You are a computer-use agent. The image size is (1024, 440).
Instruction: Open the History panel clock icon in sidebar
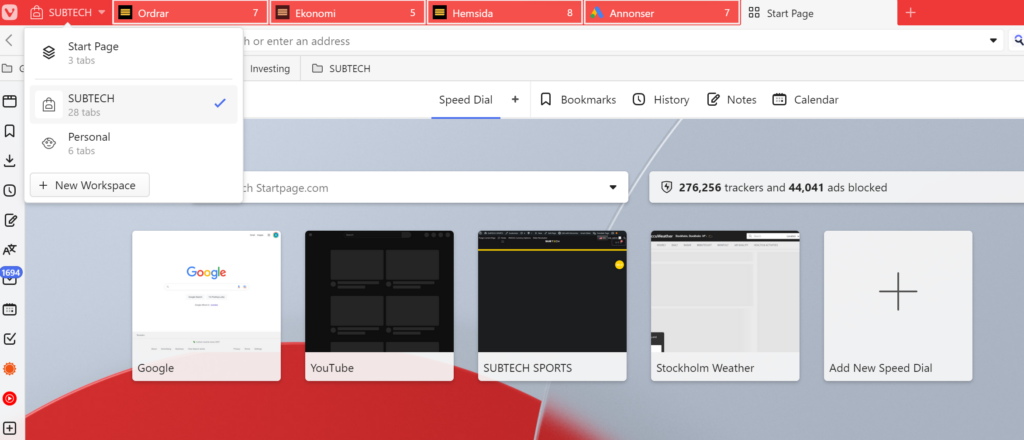tap(10, 191)
